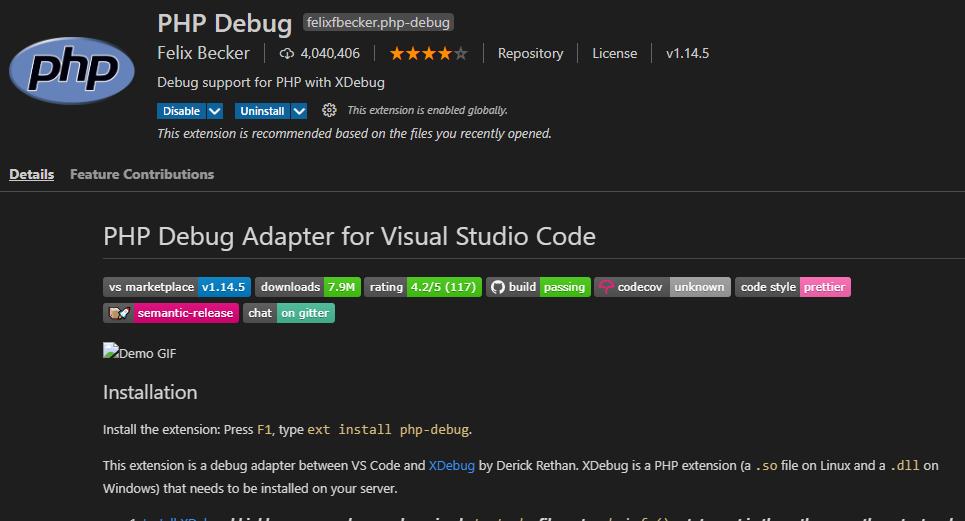The width and height of the screenshot is (965, 521).
Task: Switch to the Feature Contributions tab
Action: [142, 174]
